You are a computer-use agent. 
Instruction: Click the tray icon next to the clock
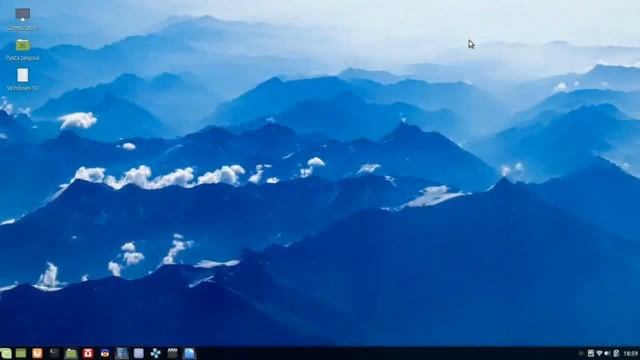pyautogui.click(x=616, y=353)
